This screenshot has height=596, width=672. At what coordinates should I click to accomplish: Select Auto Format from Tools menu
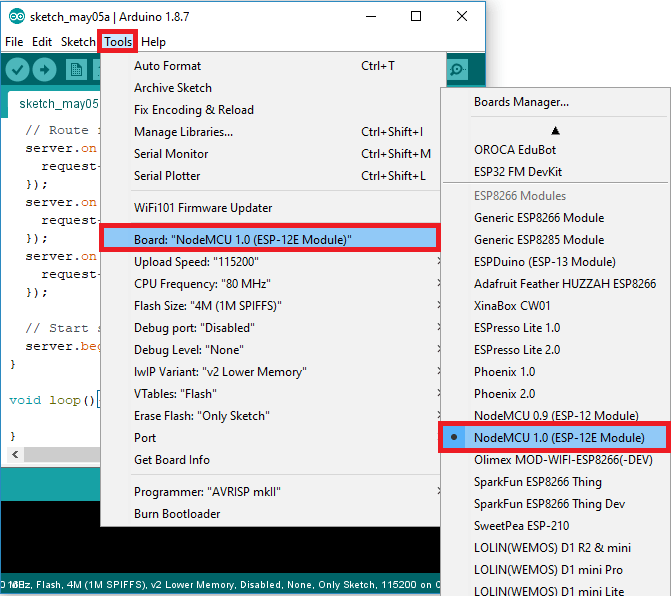tap(167, 66)
